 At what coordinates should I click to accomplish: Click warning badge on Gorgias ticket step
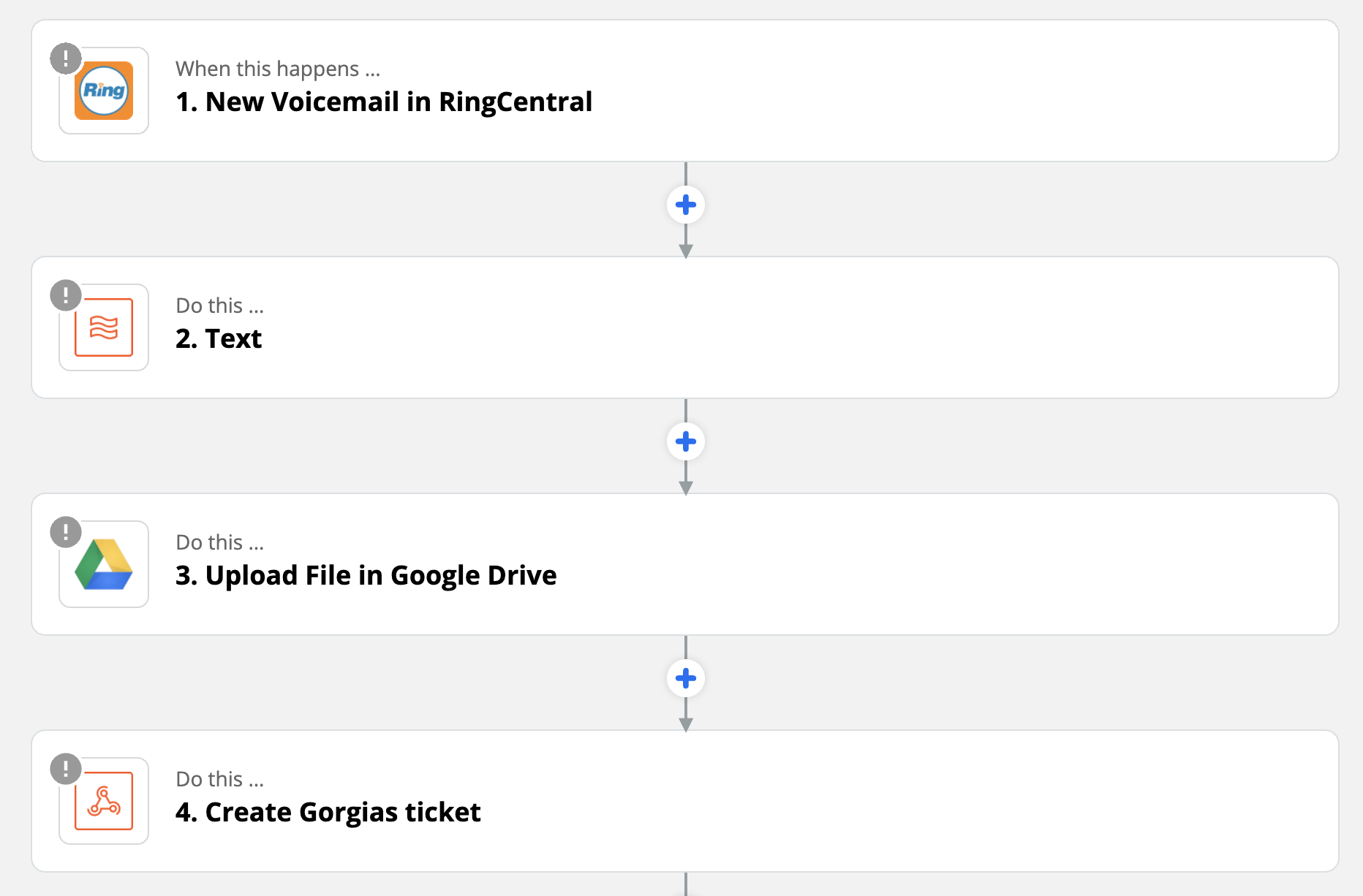point(66,769)
